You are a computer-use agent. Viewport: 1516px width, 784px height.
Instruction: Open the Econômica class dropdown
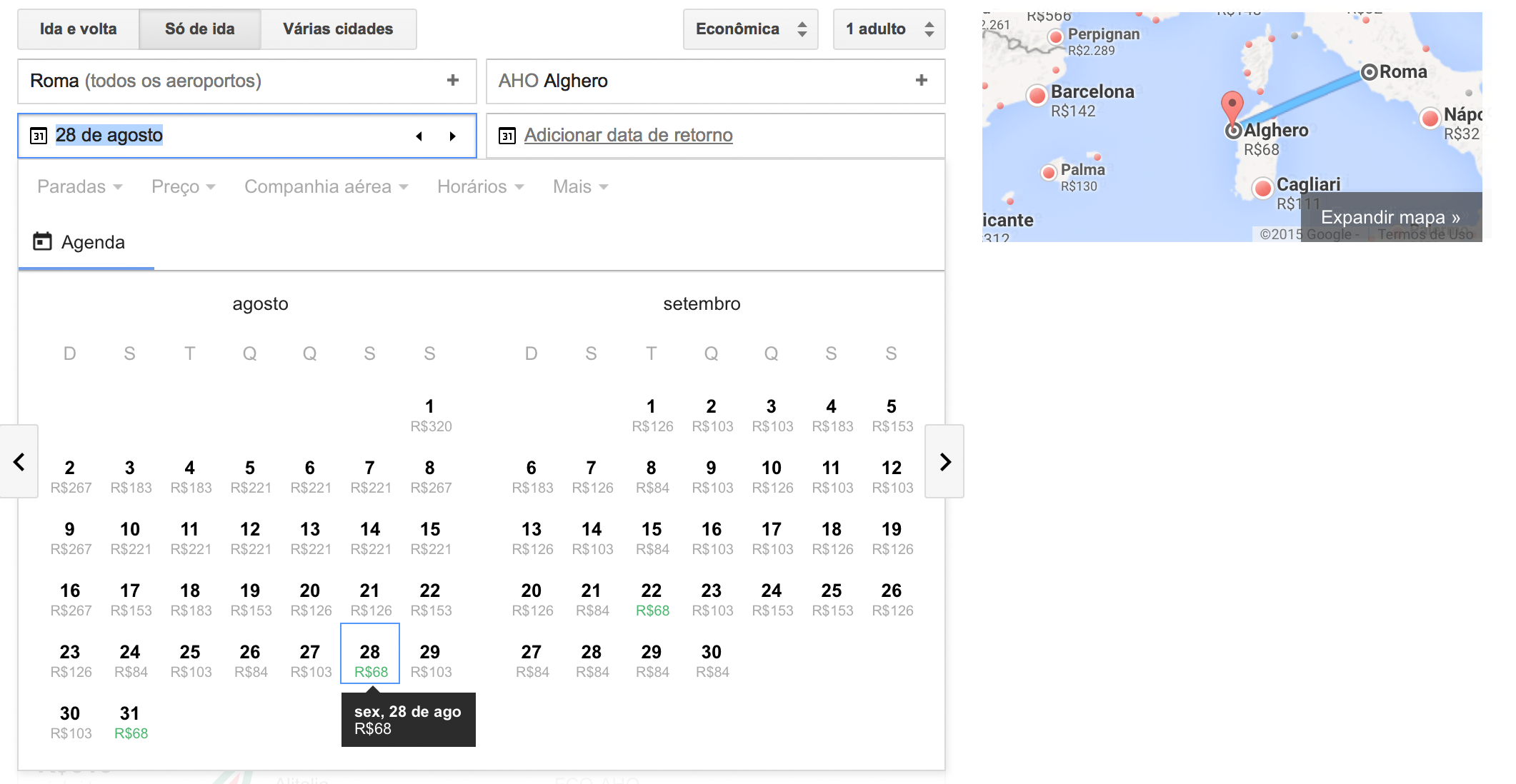pos(751,29)
